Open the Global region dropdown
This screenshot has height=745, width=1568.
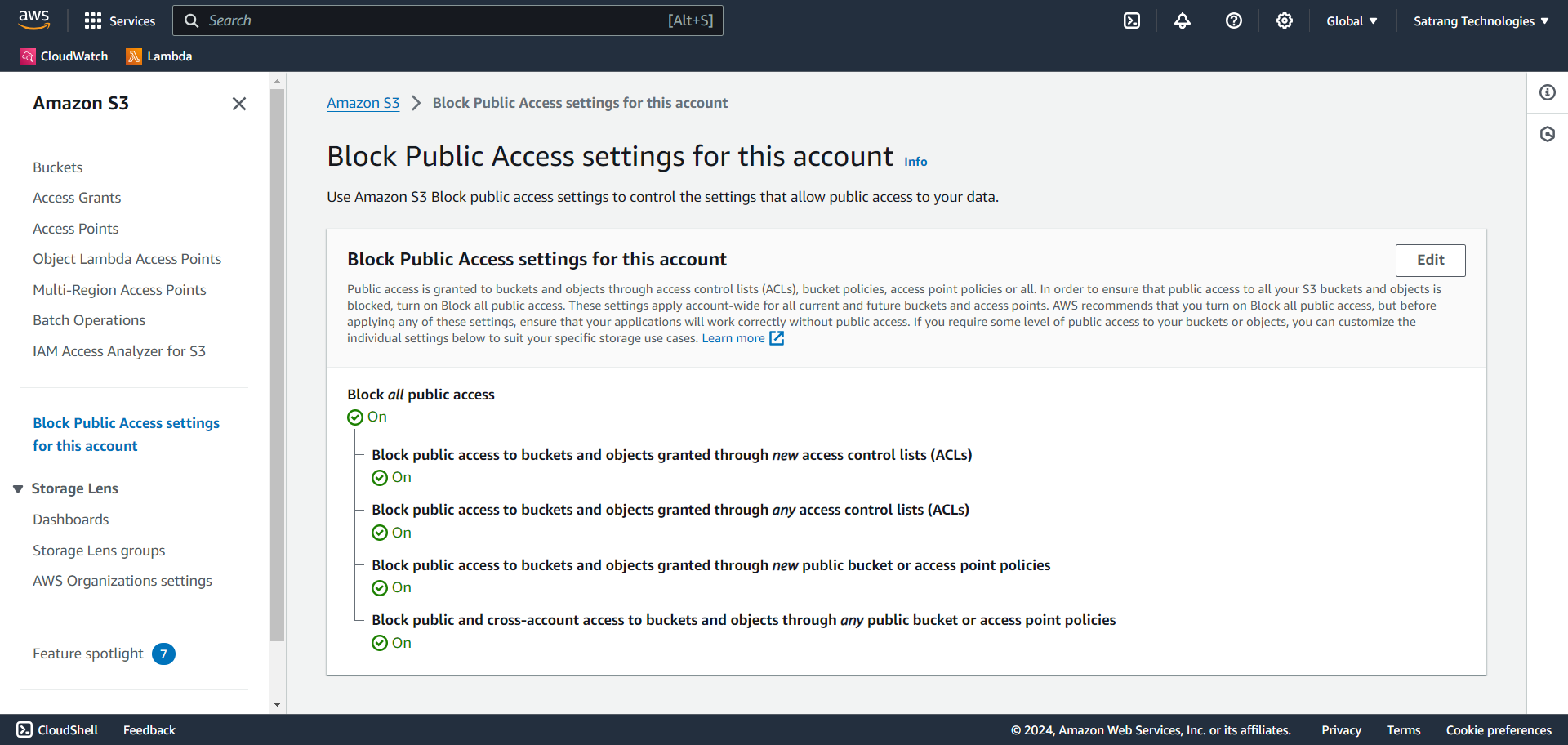pyautogui.click(x=1352, y=20)
